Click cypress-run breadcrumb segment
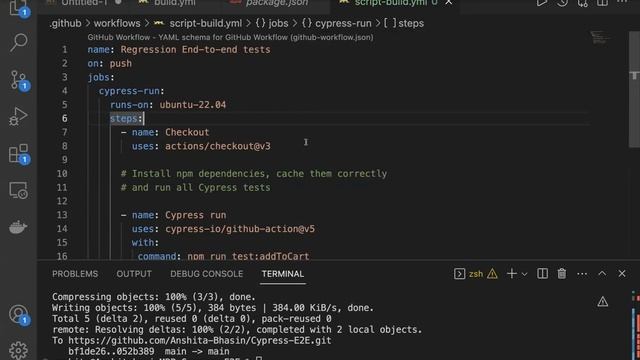640x360 pixels. pyautogui.click(x=343, y=23)
